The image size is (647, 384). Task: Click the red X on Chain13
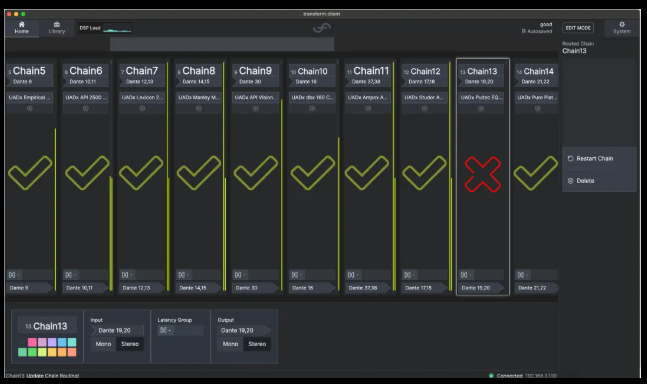tap(483, 174)
